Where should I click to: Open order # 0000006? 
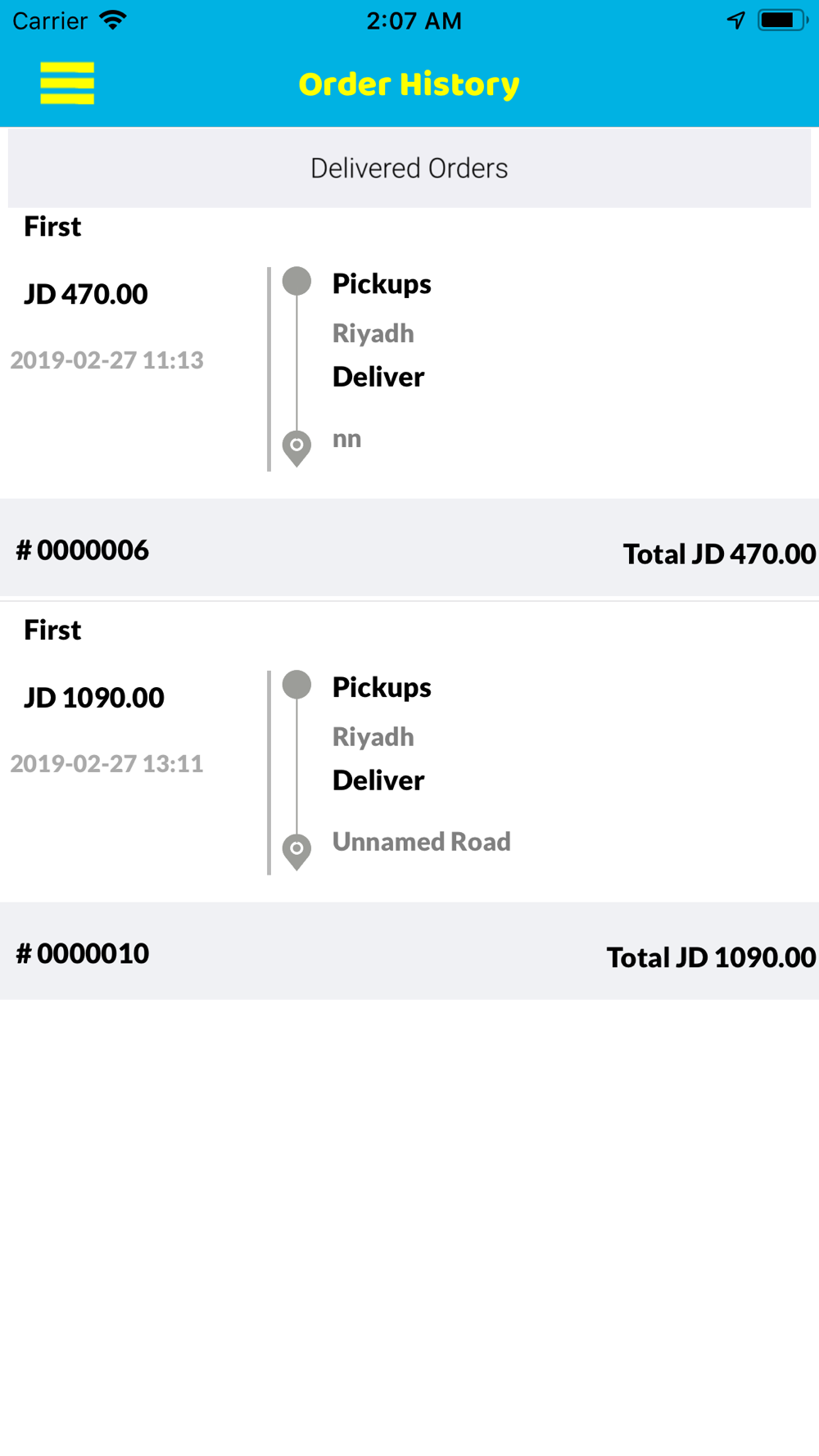(83, 550)
